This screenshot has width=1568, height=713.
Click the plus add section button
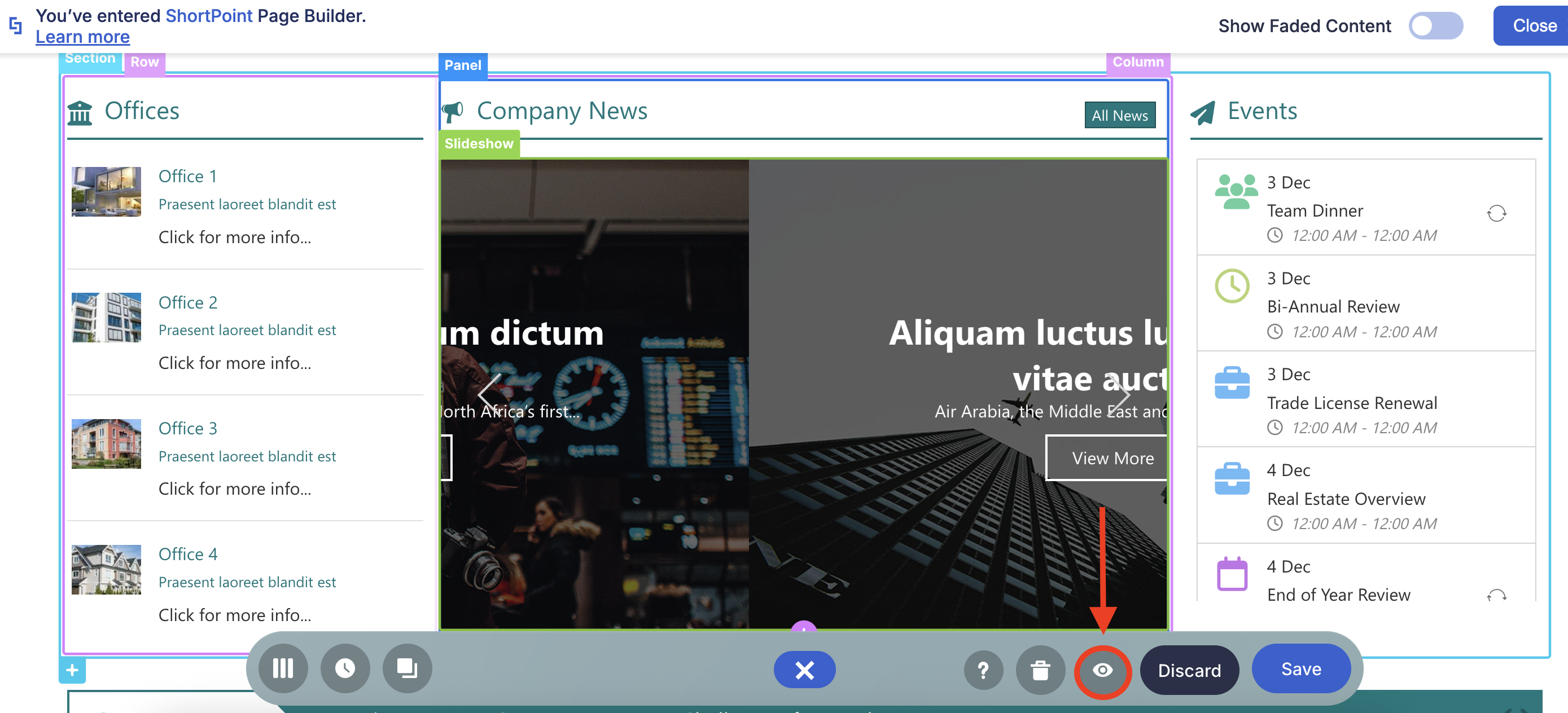point(72,671)
